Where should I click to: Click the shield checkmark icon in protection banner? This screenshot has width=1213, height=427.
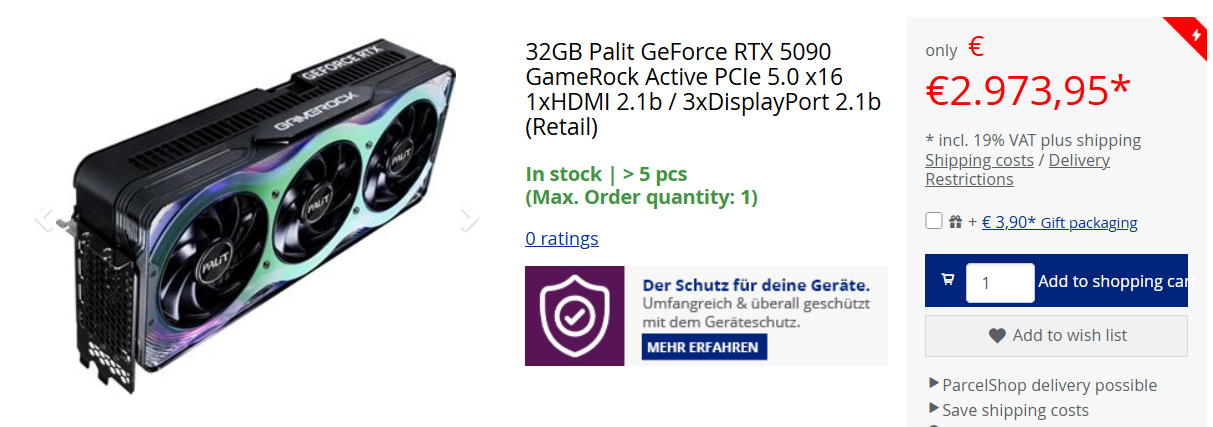574,316
